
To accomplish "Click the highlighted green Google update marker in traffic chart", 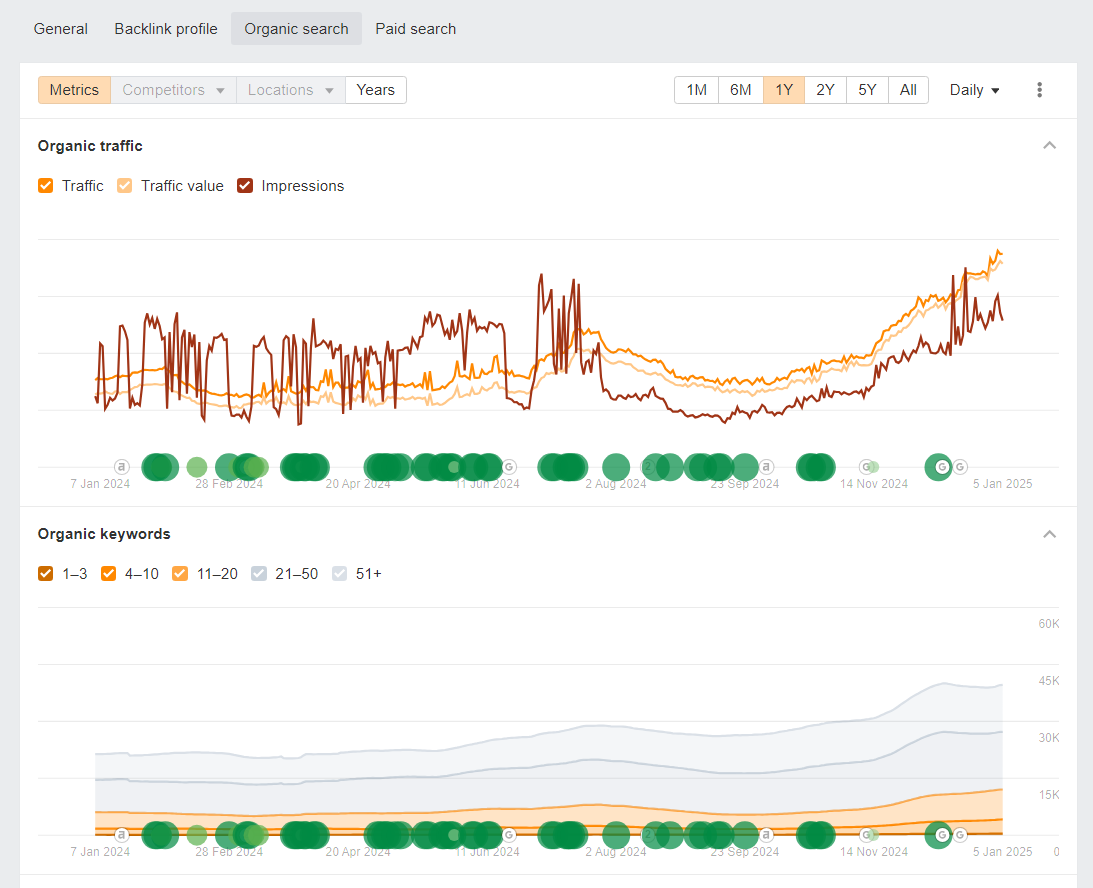I will 941,467.
